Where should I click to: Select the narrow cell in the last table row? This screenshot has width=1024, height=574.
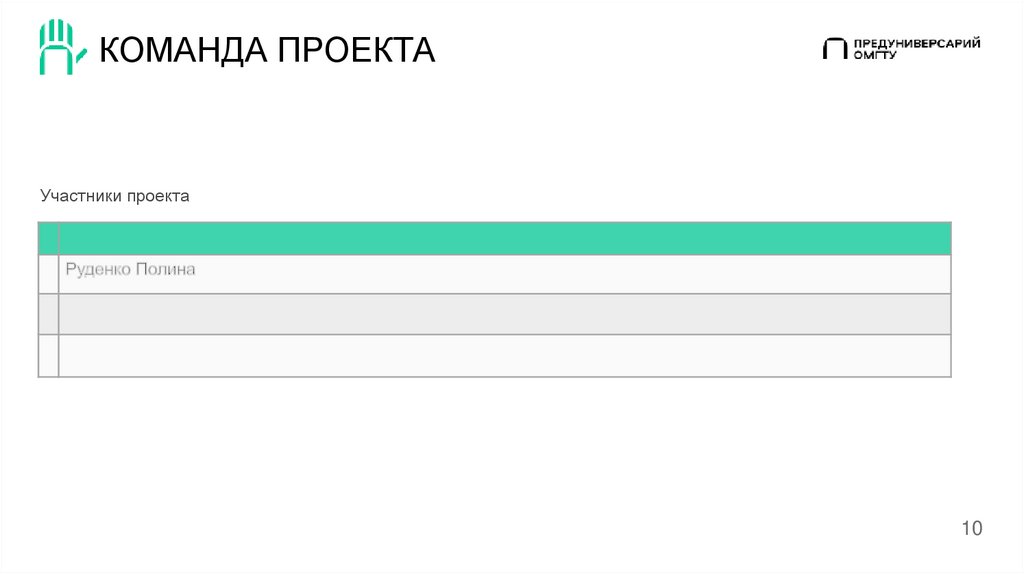click(x=48, y=355)
